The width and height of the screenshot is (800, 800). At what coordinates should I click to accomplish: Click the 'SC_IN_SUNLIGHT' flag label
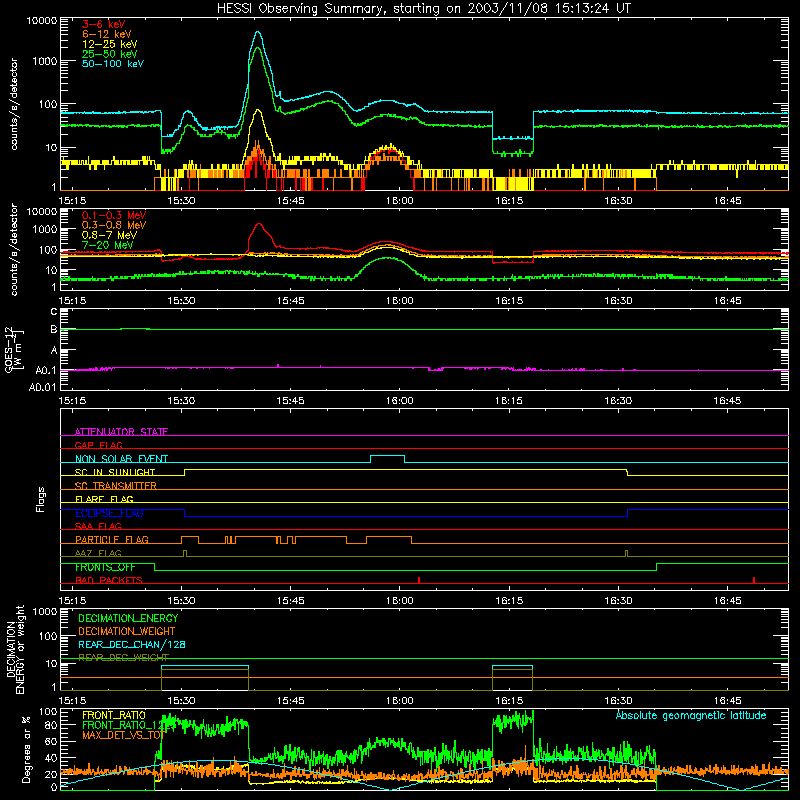pyautogui.click(x=115, y=472)
